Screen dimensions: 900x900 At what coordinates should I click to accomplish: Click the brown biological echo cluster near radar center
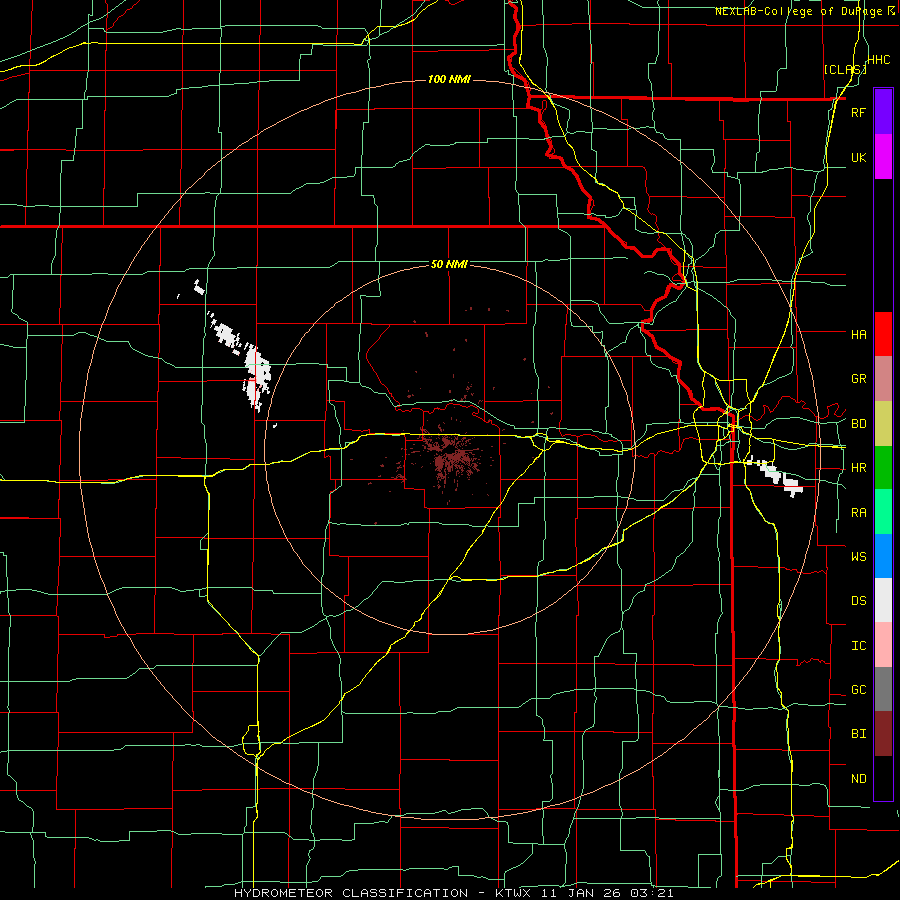tap(453, 455)
